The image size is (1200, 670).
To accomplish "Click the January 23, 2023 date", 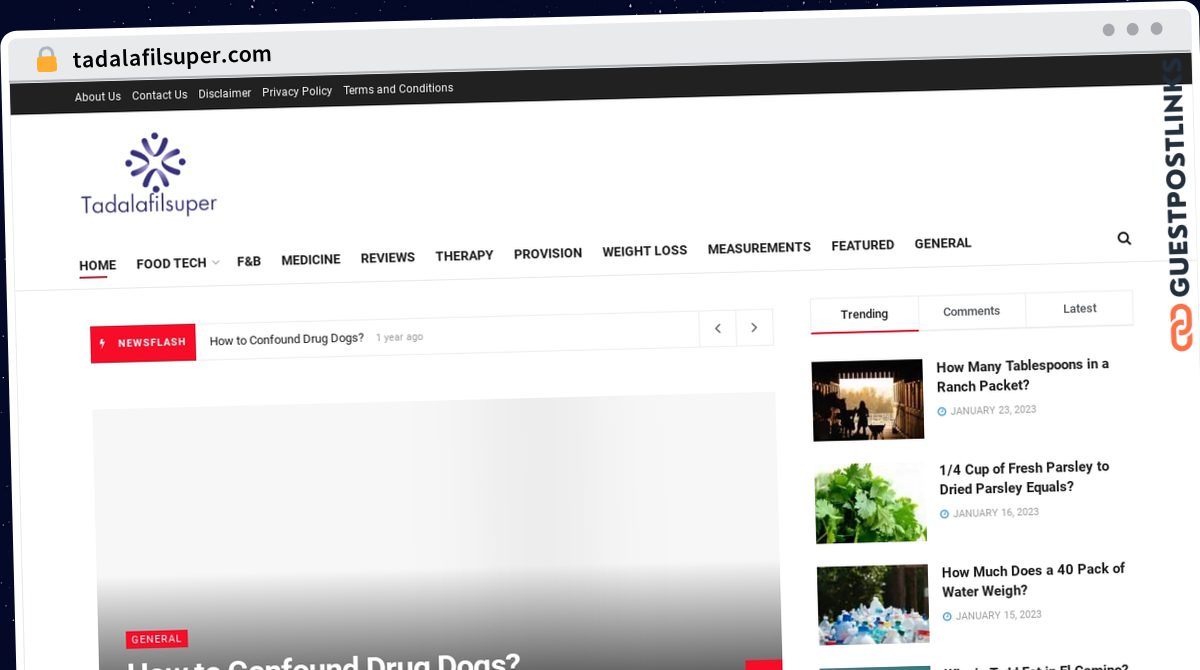I will pos(993,410).
